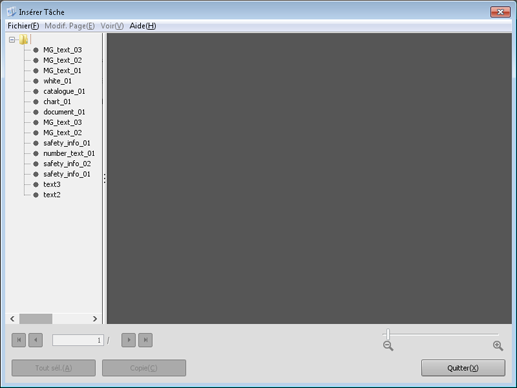517x388 pixels.
Task: Click the Copie(C) button
Action: coord(144,368)
